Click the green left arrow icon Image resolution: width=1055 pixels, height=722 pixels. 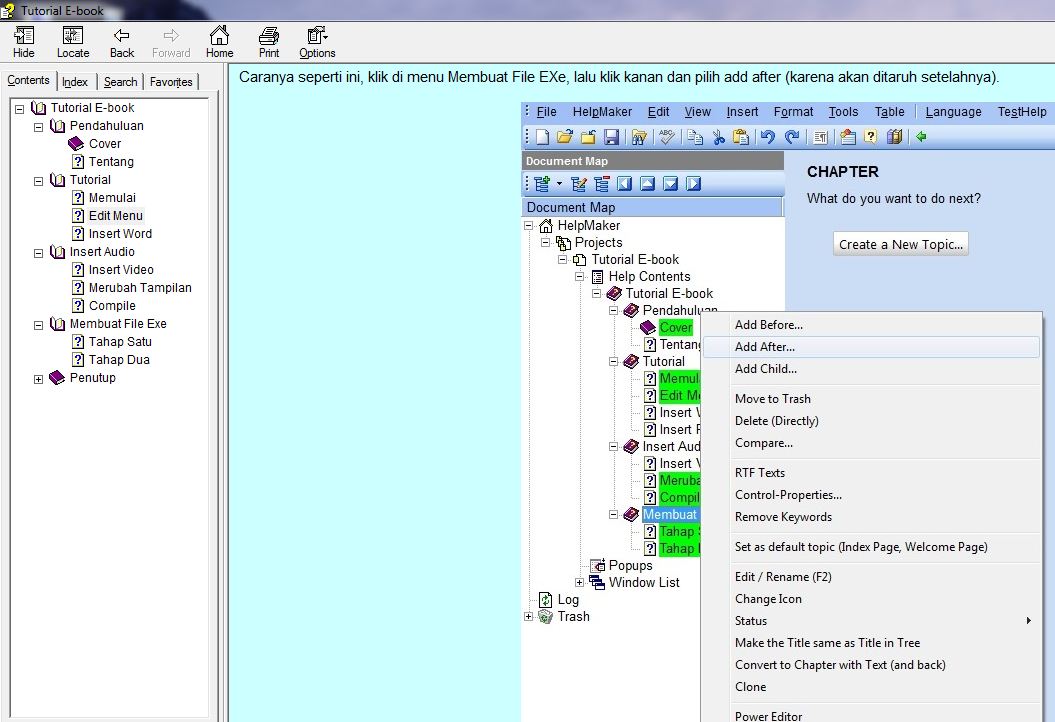point(921,137)
